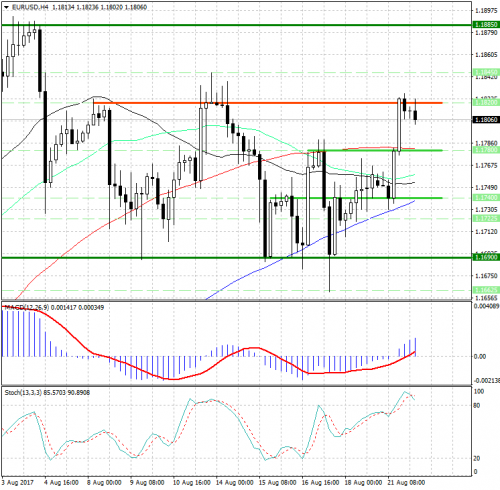Open the chart dropdown arrow beside EURUSD,H4
Viewport: 500px width, 490px height.
click(x=6, y=7)
